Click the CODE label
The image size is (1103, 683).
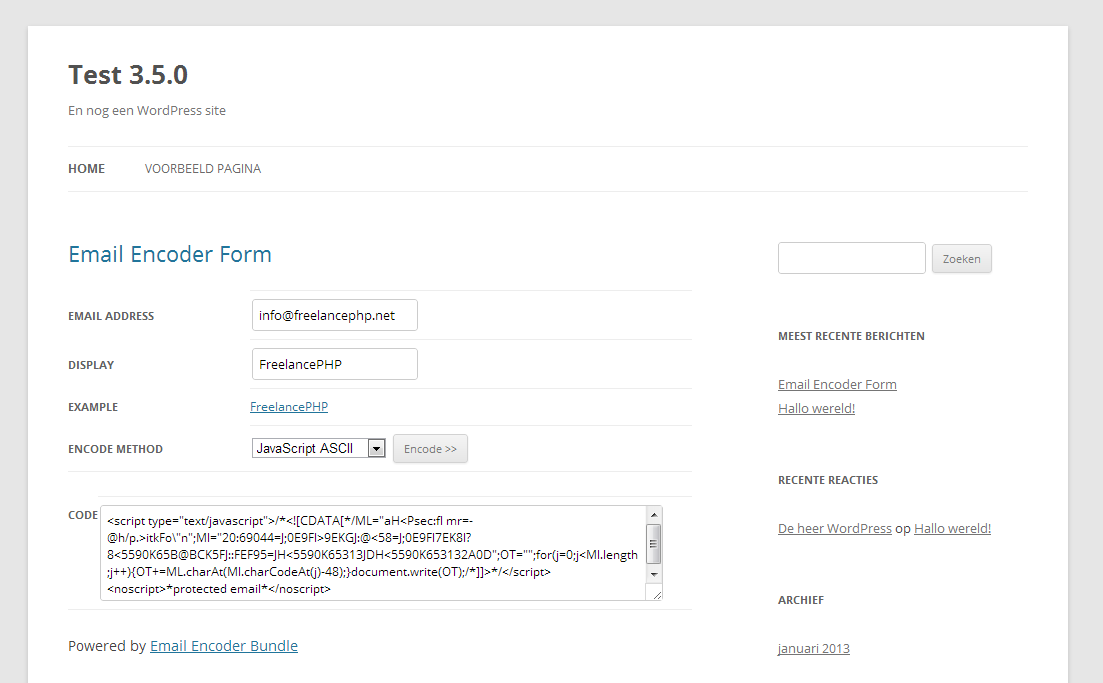83,516
